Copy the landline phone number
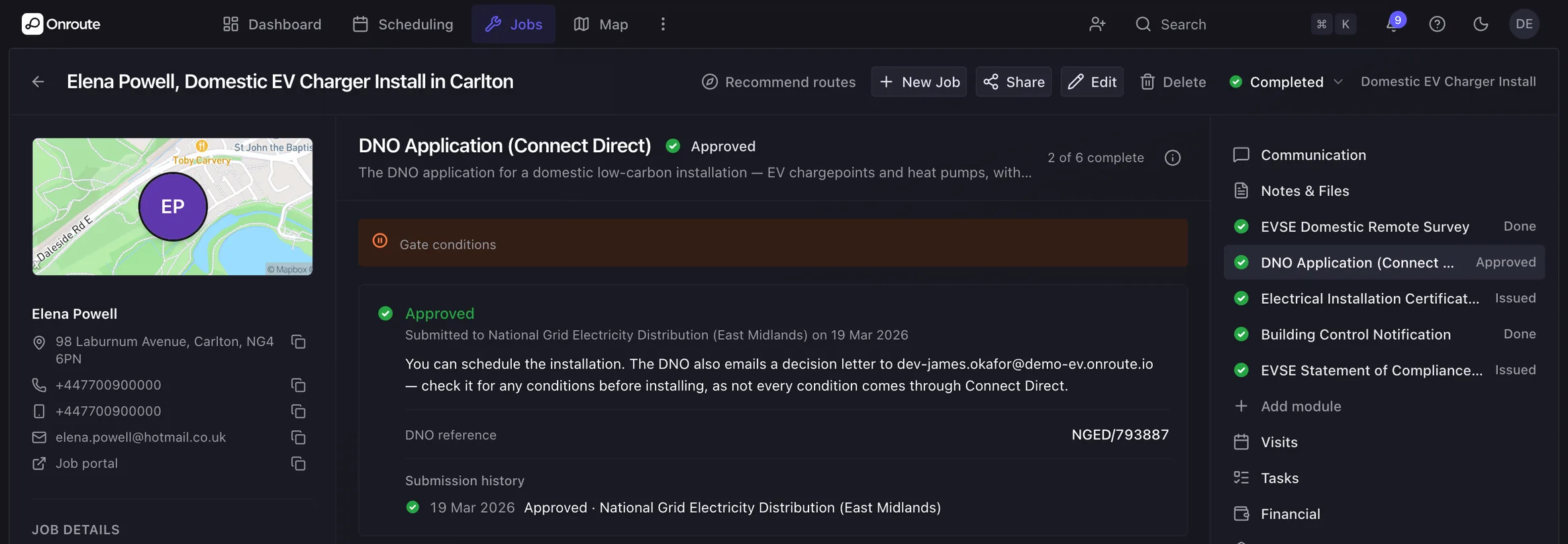Screen dimensions: 1568x544 [299, 385]
